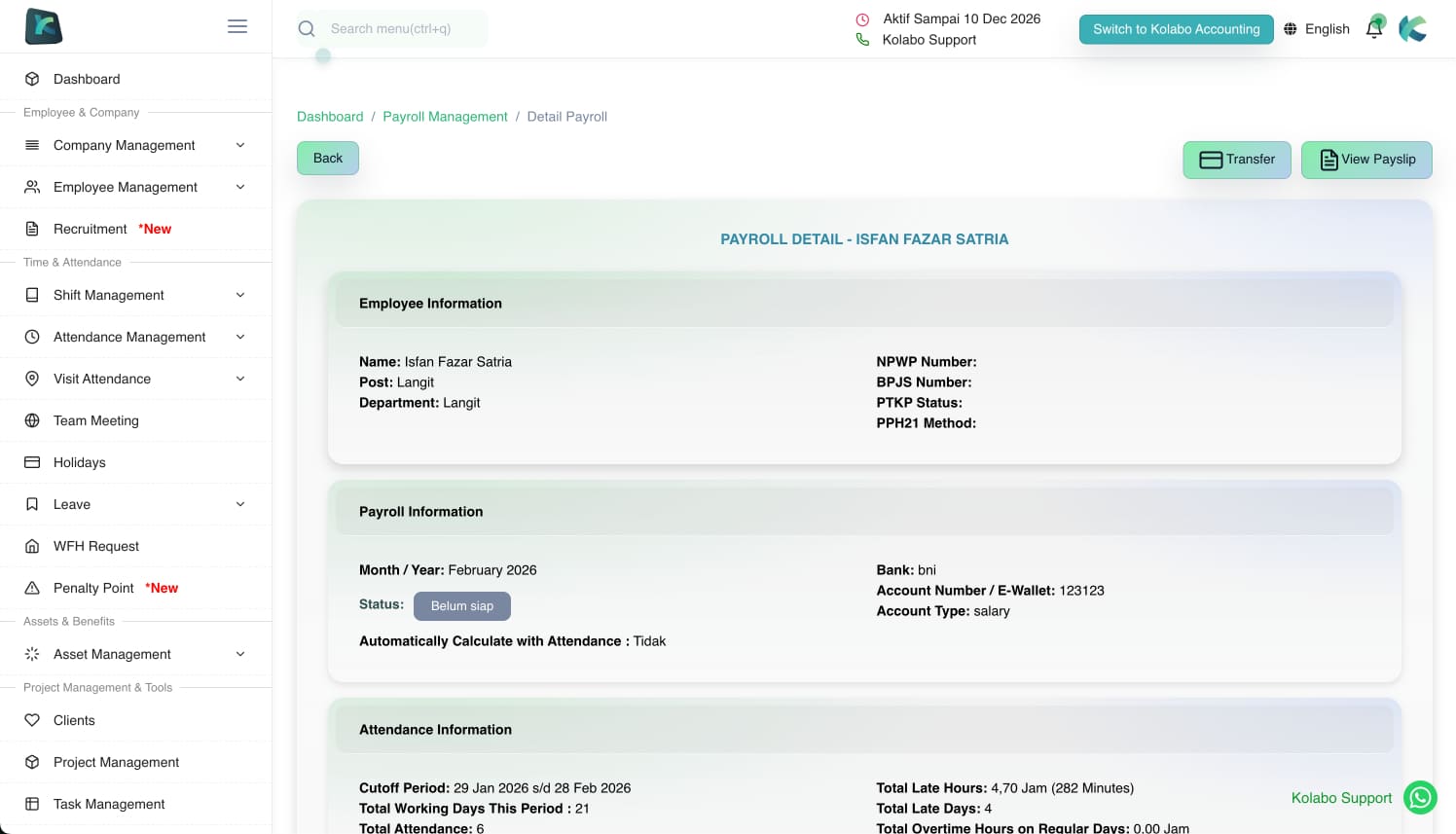Expand Employee Management chevron
The height and width of the screenshot is (834, 1456).
240,187
